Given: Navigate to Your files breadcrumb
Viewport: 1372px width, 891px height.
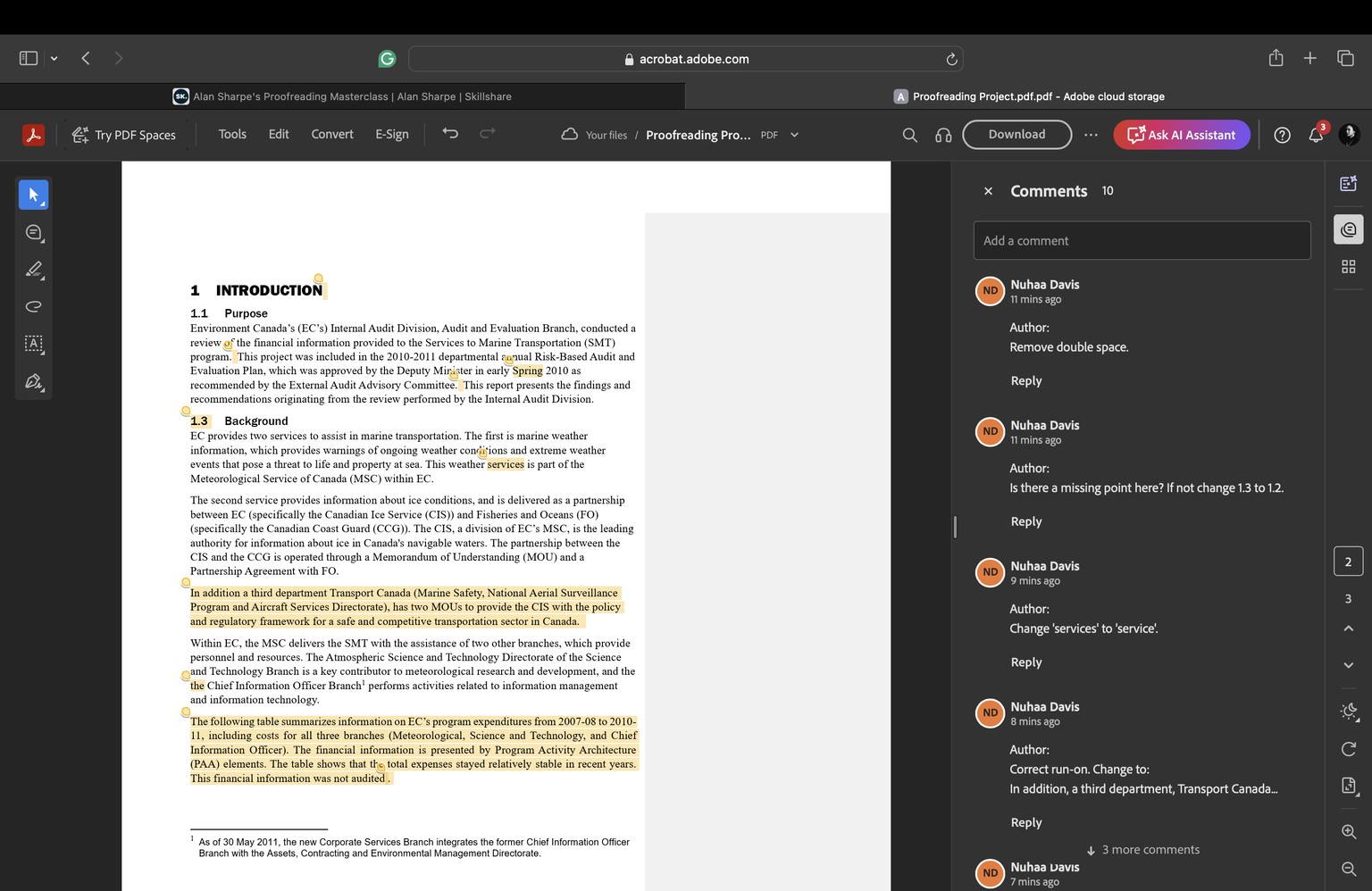Looking at the screenshot, I should tap(607, 135).
